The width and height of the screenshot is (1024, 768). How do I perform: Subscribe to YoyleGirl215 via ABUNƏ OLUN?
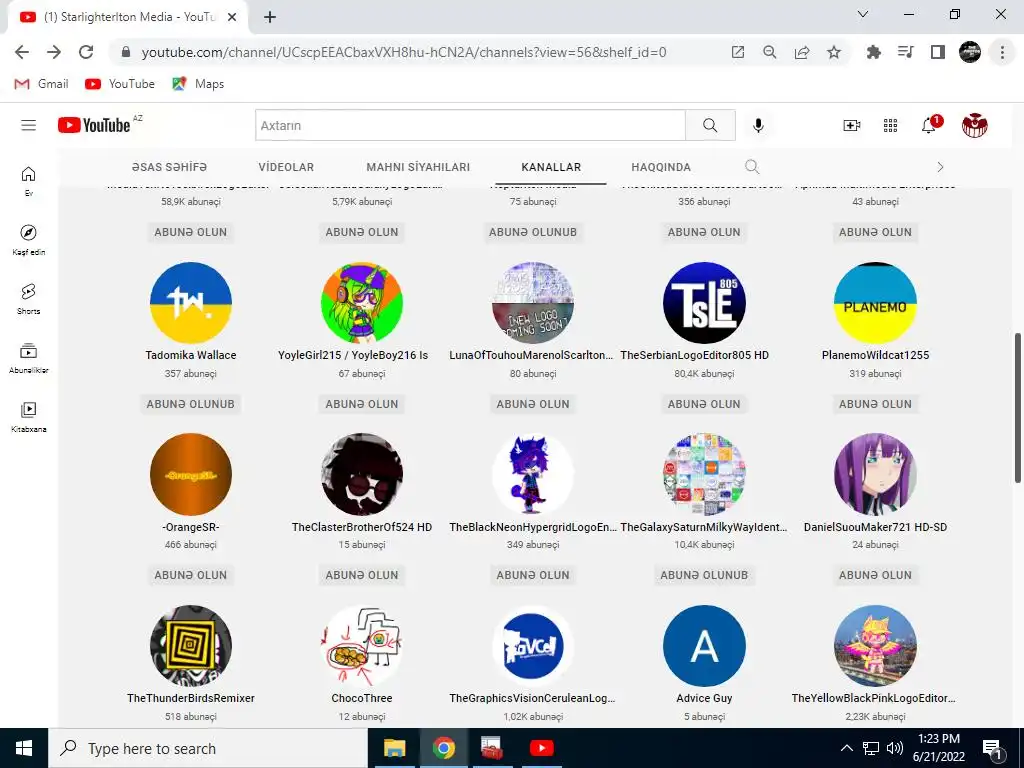click(362, 404)
